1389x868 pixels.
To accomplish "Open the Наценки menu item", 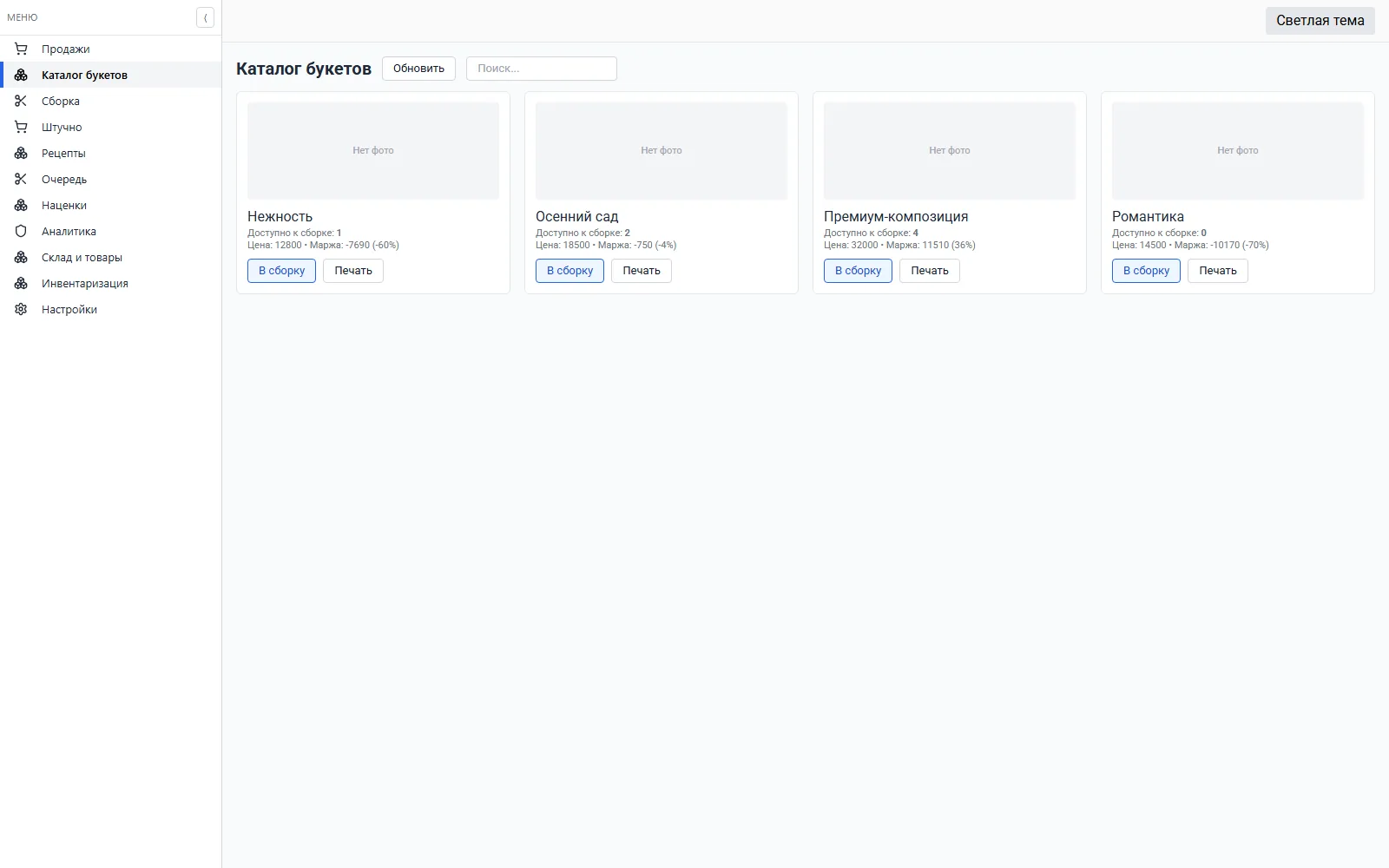I will click(111, 205).
